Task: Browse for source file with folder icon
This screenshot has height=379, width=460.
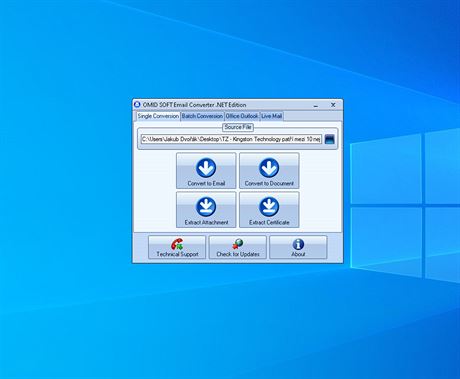Action: point(329,139)
